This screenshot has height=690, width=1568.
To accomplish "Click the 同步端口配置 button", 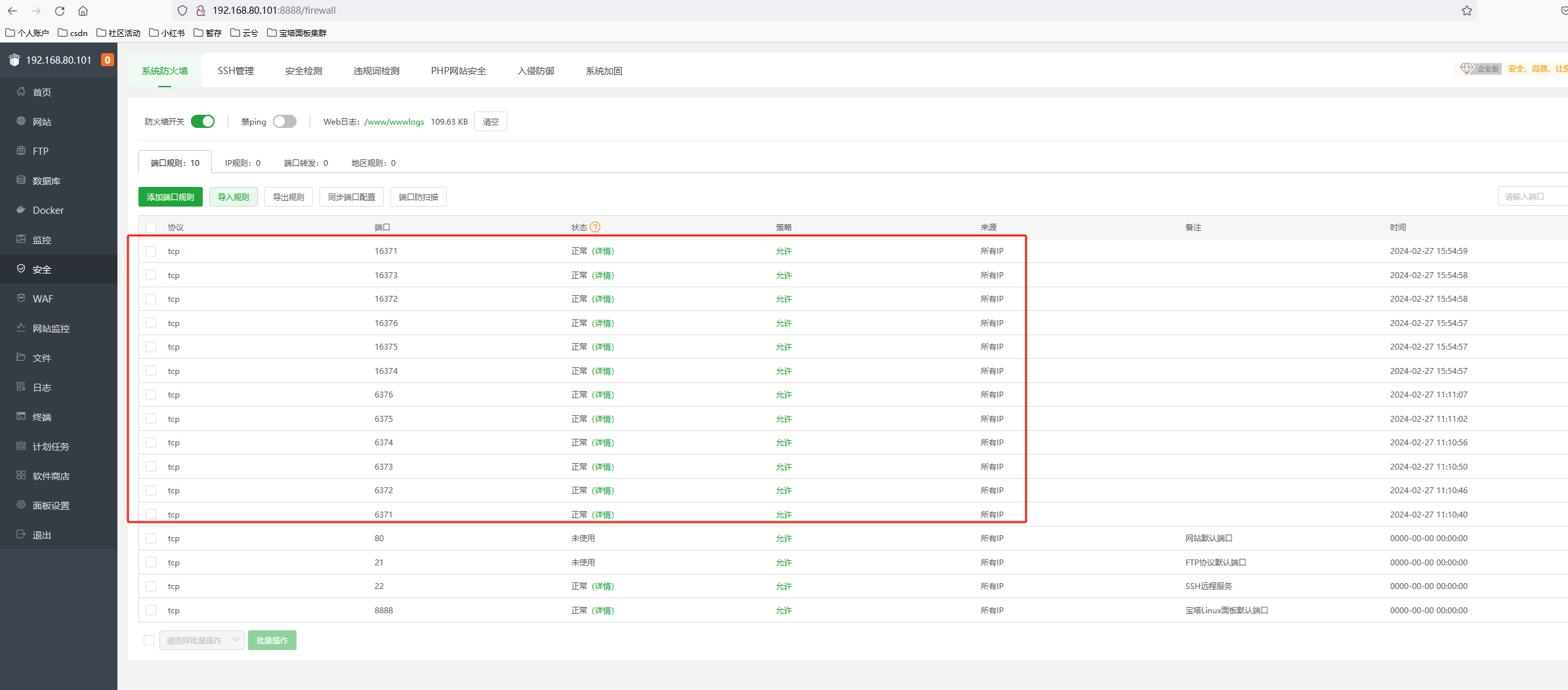I will tap(352, 197).
